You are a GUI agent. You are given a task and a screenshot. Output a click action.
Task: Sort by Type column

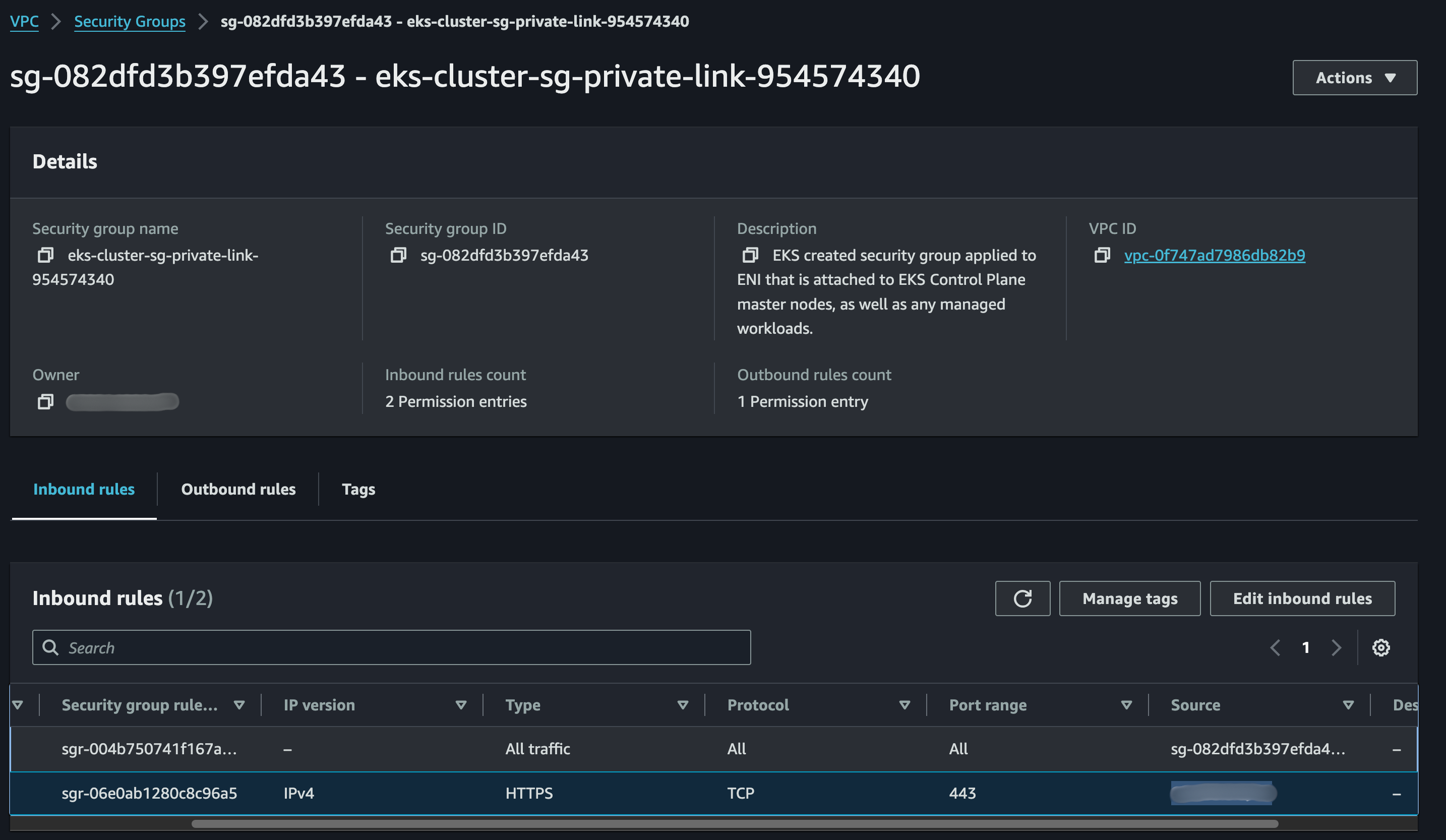tap(682, 705)
